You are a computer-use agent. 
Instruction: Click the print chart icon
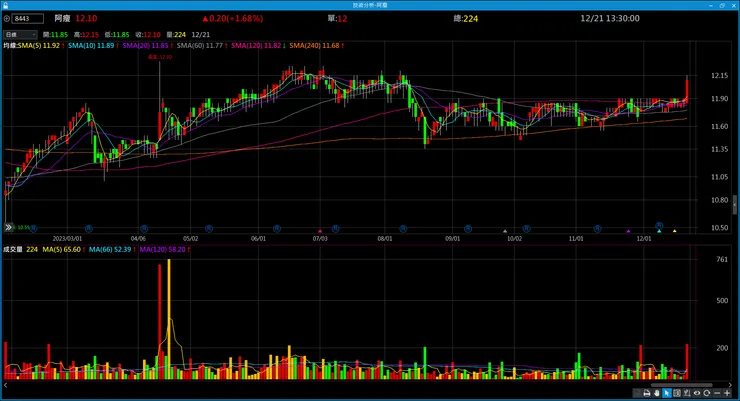[x=647, y=393]
